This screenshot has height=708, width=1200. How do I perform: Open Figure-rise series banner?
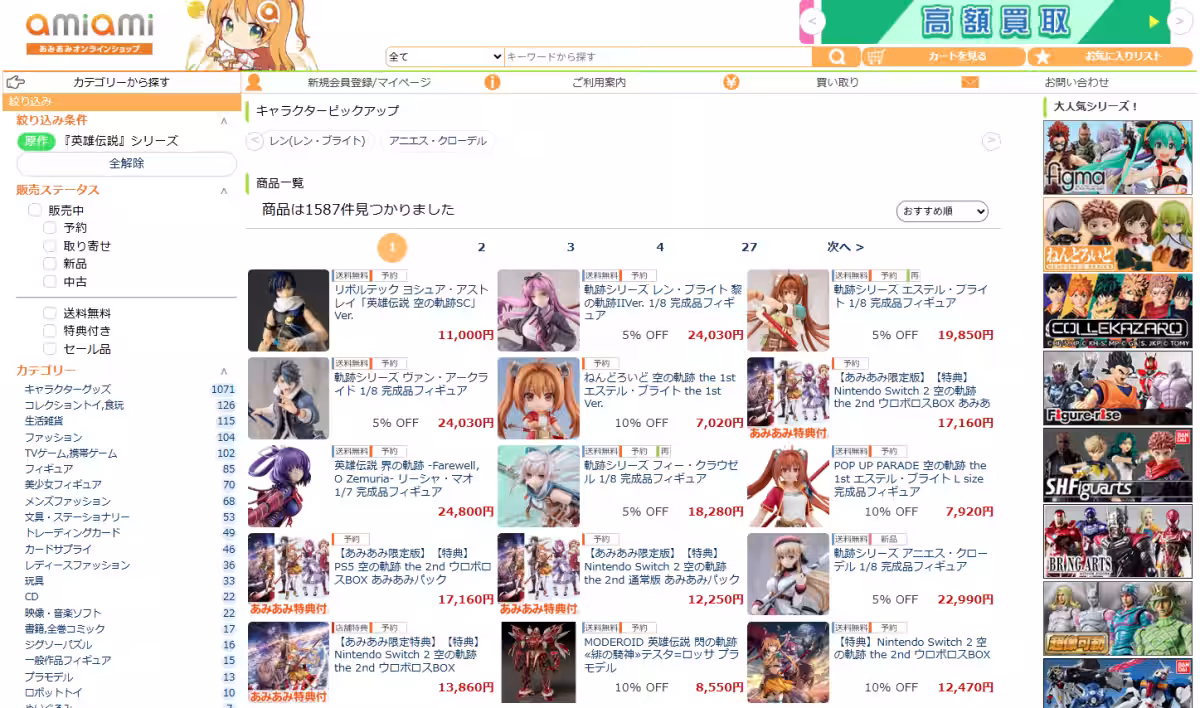point(1117,387)
